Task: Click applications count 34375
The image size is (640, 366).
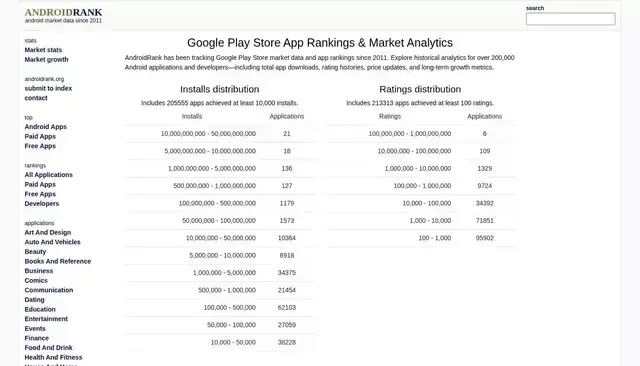Action: (x=287, y=273)
